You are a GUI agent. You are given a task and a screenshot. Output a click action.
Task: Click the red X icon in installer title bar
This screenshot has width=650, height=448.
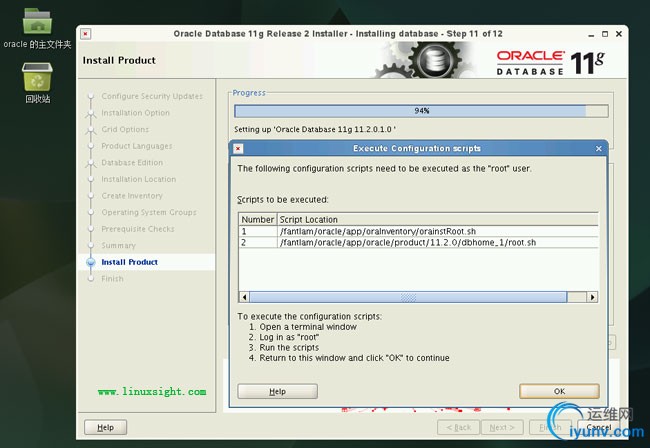click(x=86, y=34)
